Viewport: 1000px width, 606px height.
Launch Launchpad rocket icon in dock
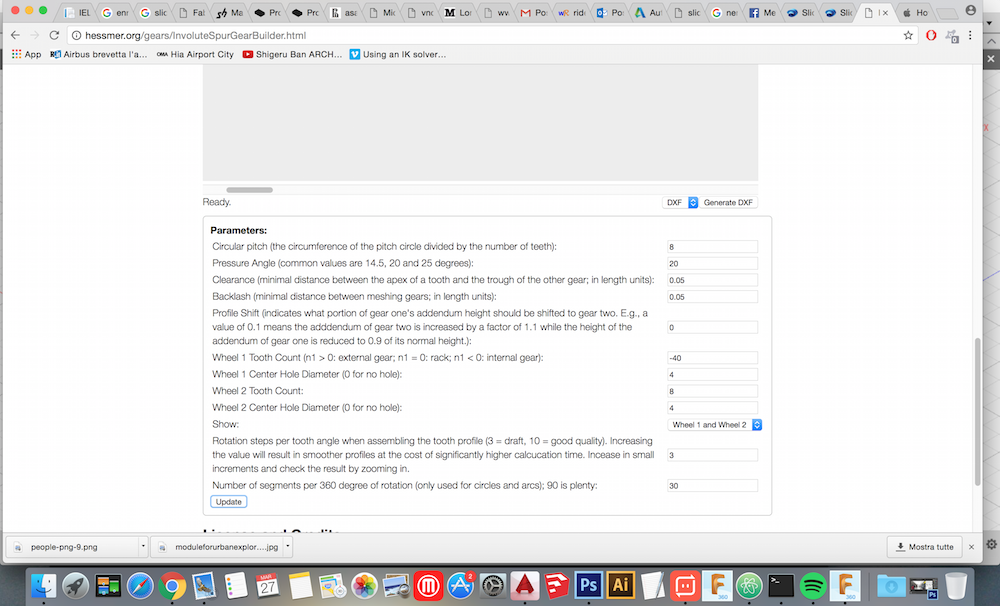(x=75, y=586)
